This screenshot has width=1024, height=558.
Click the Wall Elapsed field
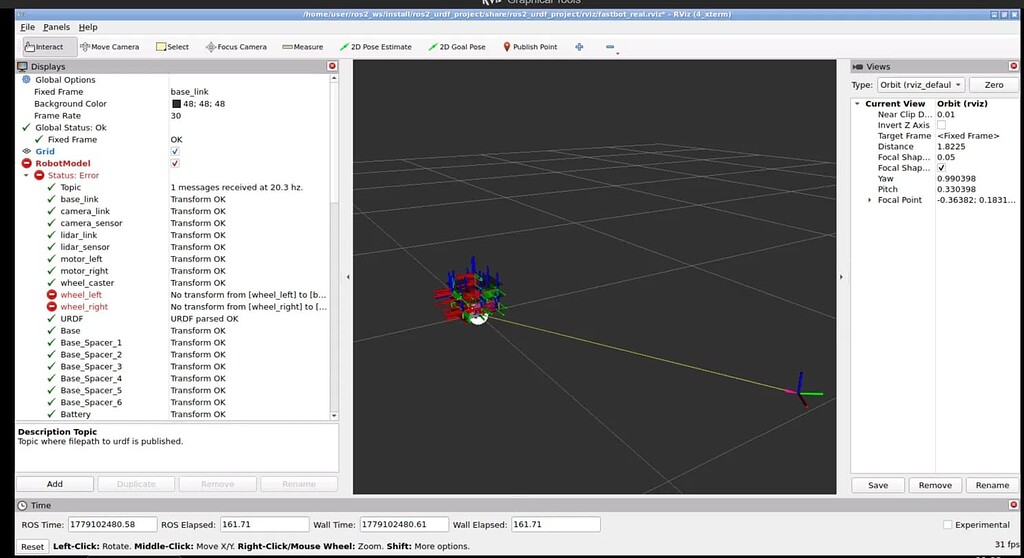click(555, 525)
